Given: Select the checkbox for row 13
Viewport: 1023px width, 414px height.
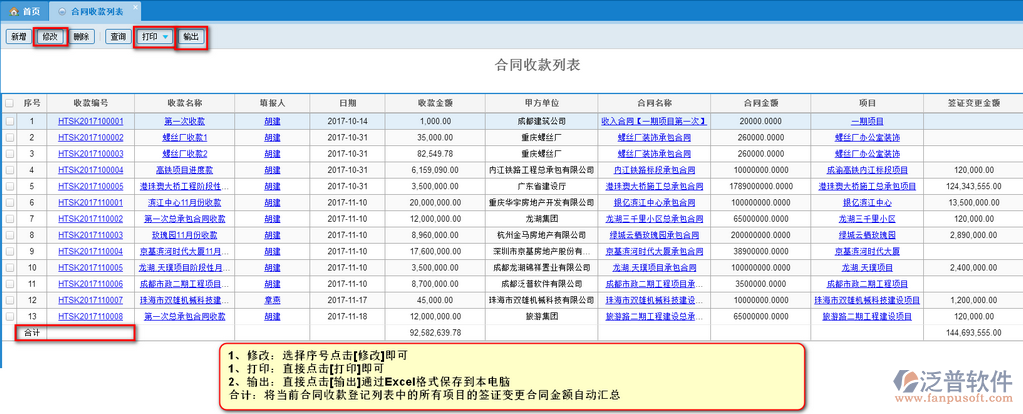Looking at the screenshot, I should [10, 316].
